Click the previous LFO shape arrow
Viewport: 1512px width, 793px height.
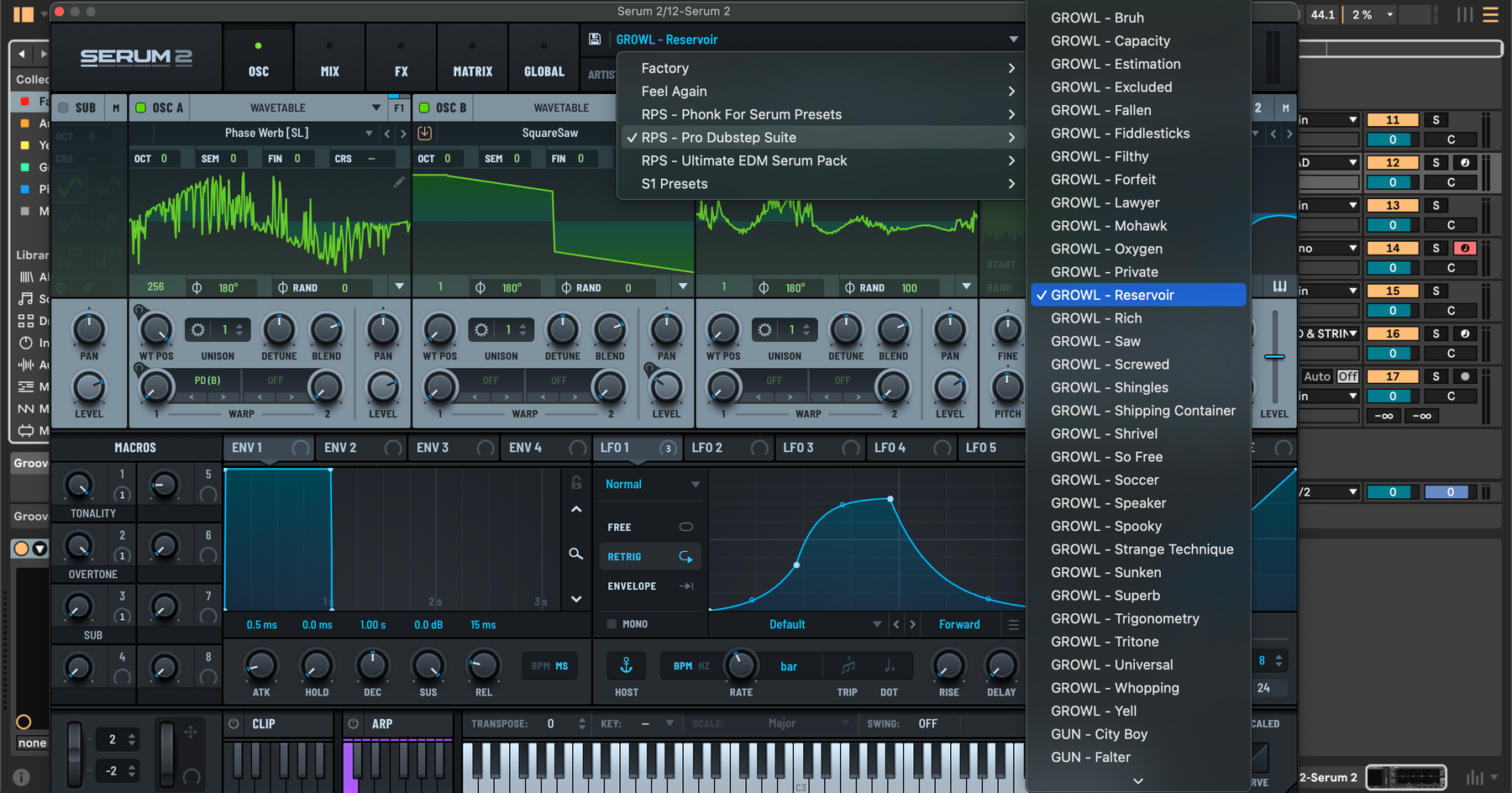[896, 624]
